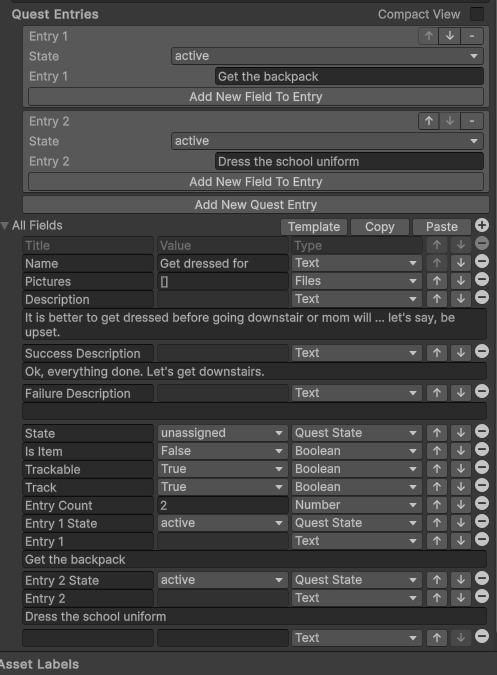Edit the Entry Count value 2
The image size is (497, 675).
pyautogui.click(x=222, y=505)
